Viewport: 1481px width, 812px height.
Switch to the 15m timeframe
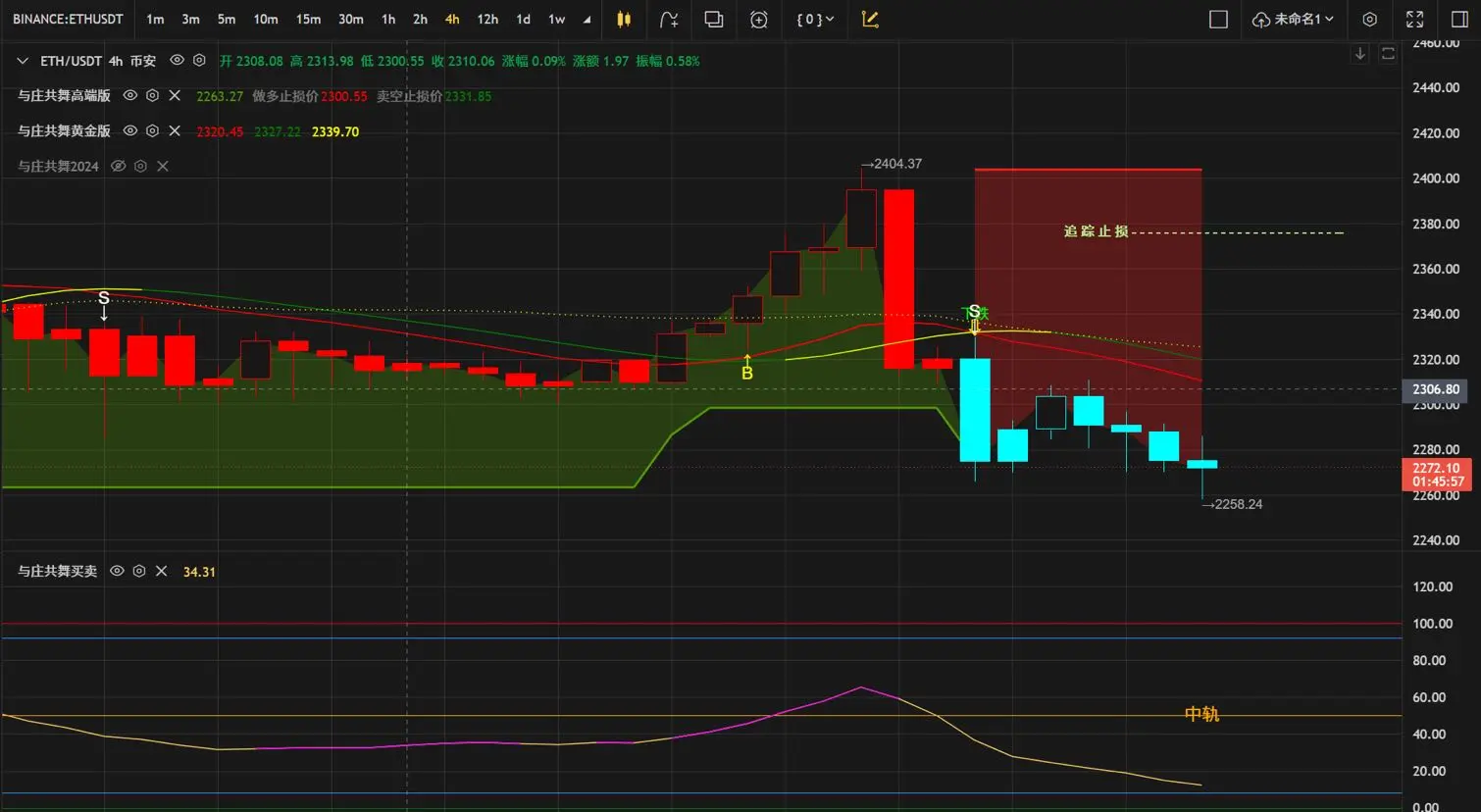308,20
